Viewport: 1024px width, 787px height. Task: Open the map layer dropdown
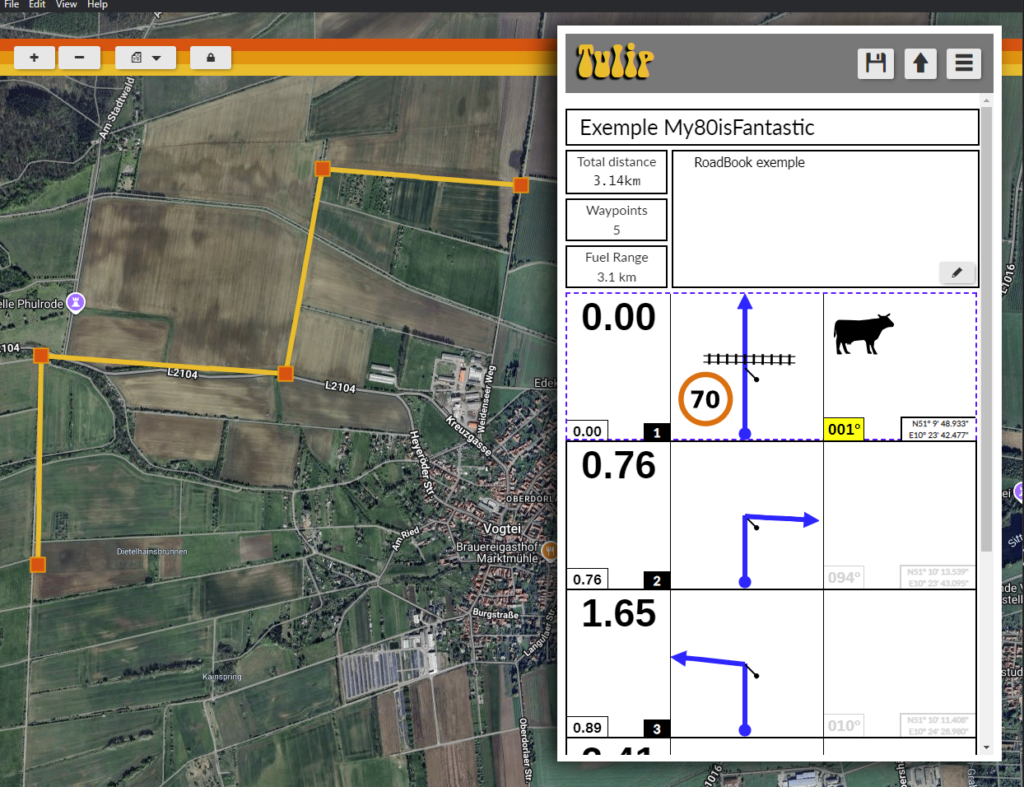146,58
